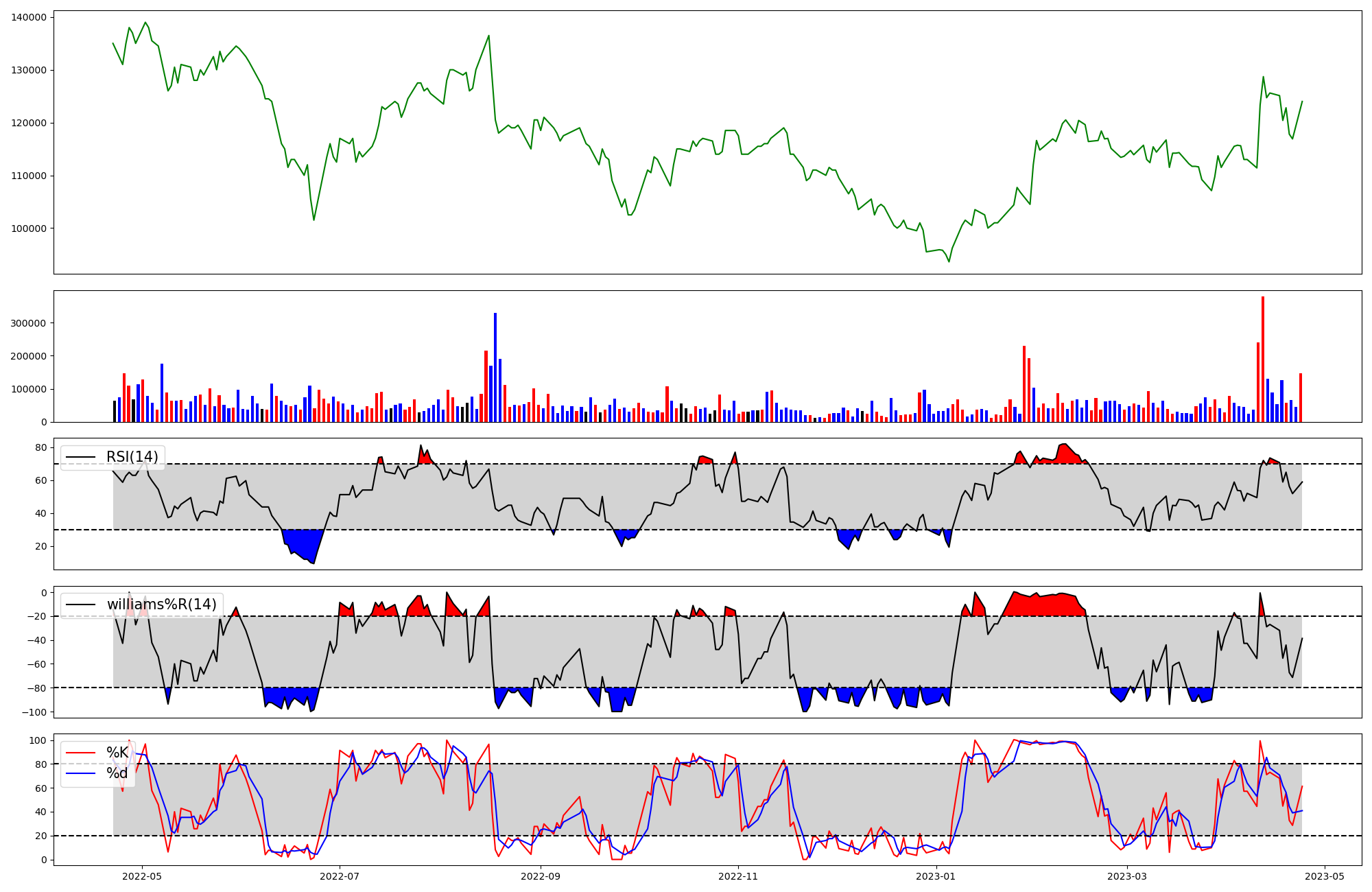Click the 140000 price axis tick label

(29, 17)
